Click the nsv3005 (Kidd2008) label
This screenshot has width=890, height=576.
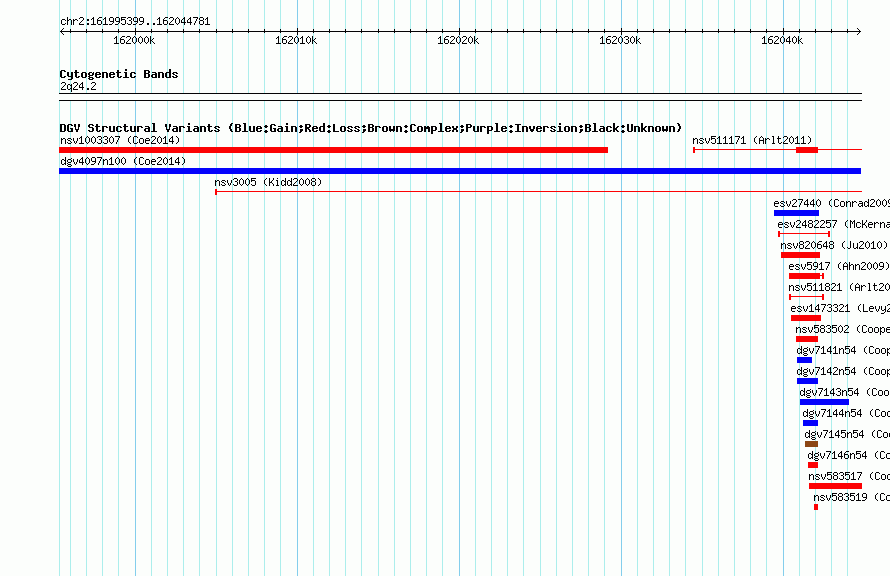(x=268, y=182)
